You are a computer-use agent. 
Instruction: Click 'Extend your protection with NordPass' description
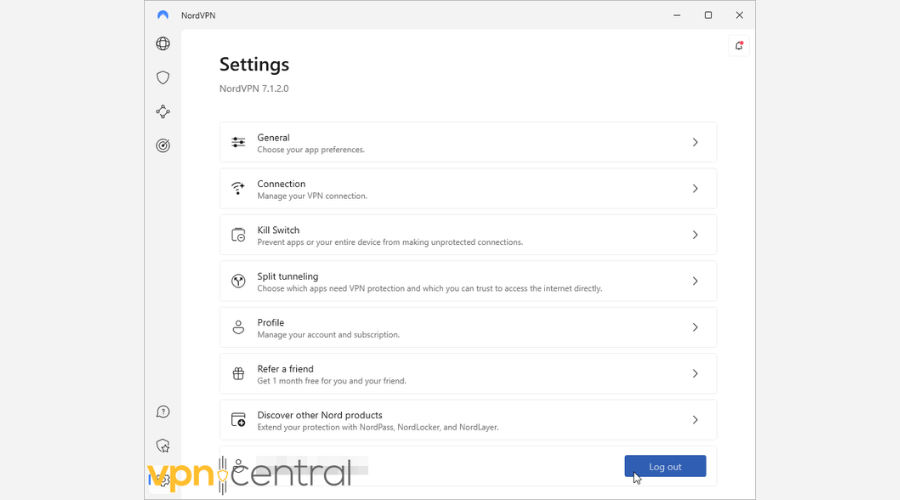click(378, 427)
